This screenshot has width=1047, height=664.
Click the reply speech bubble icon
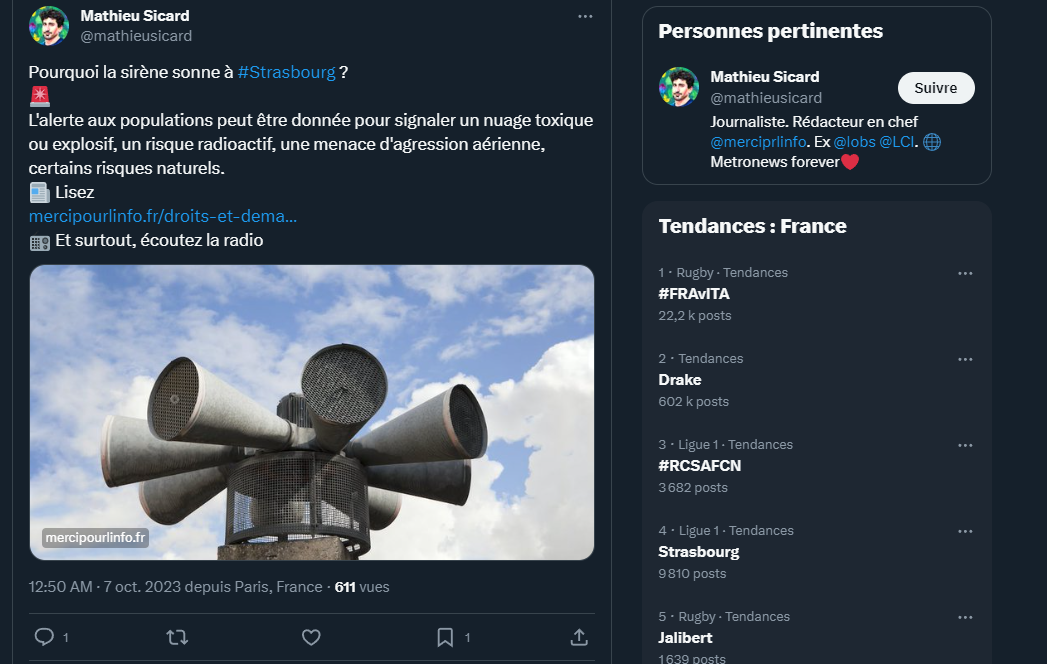[x=44, y=637]
